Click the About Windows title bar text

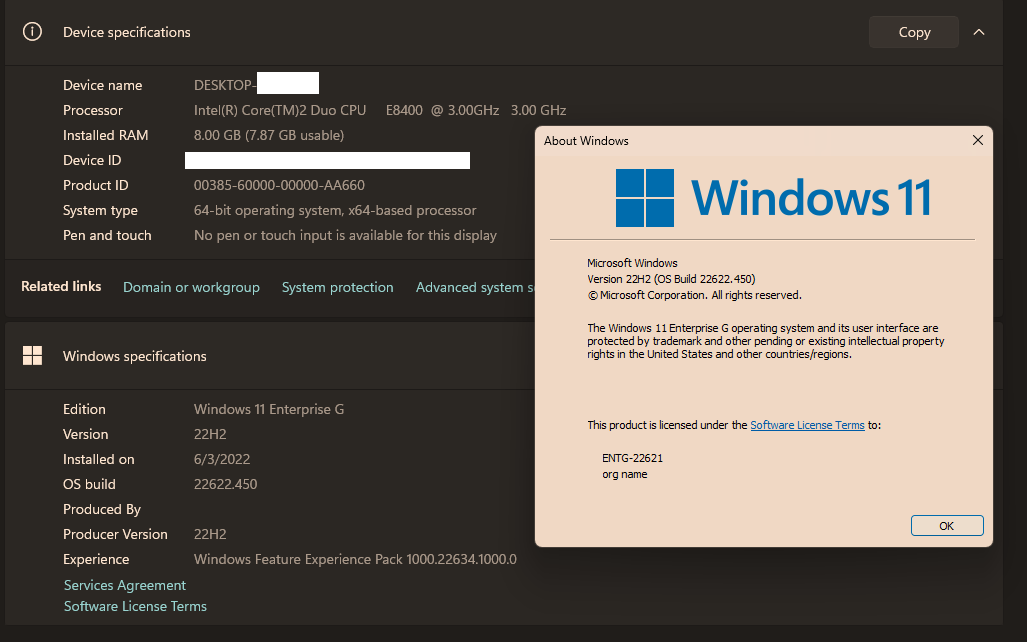point(586,141)
